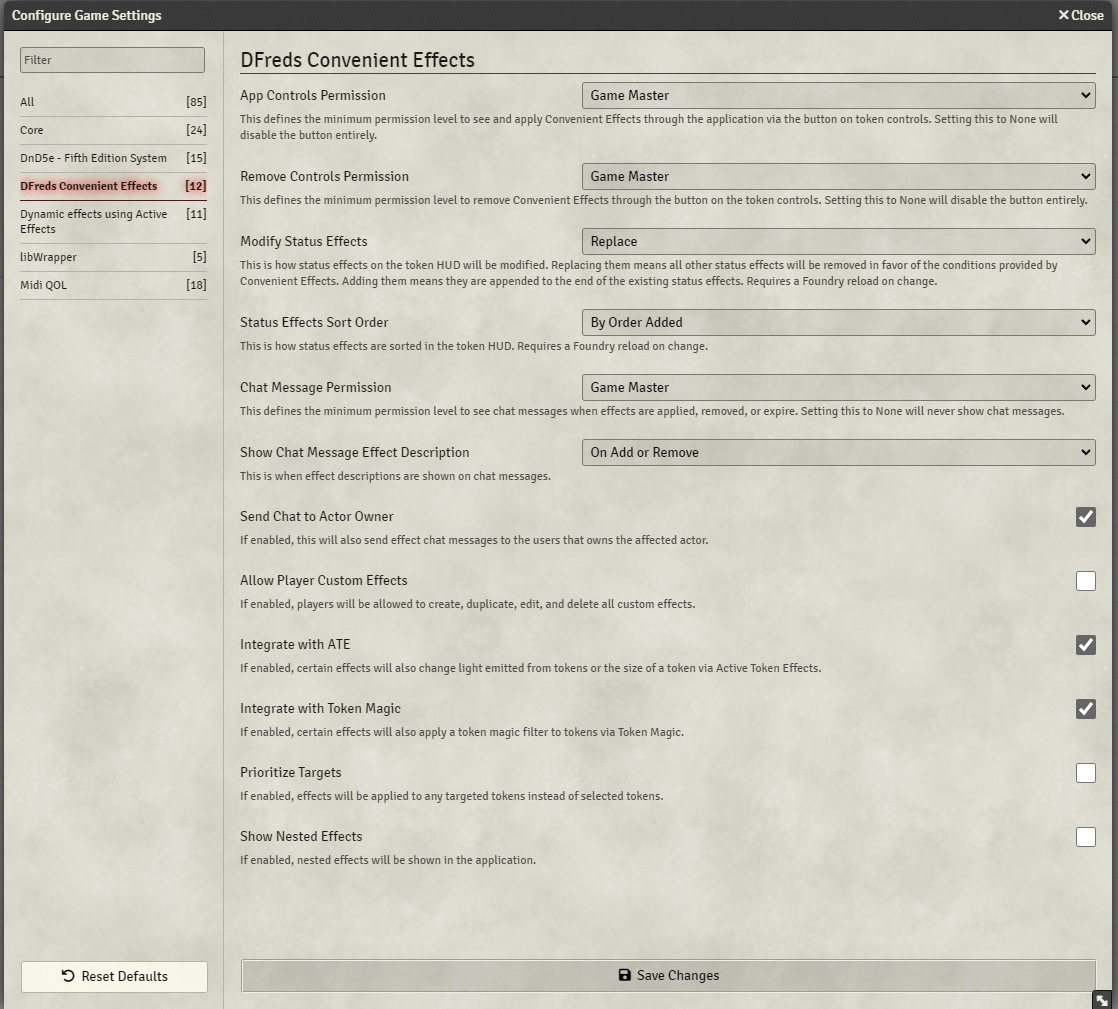This screenshot has width=1118, height=1009.
Task: Open Remove Controls Permission dropdown
Action: pyautogui.click(x=838, y=176)
